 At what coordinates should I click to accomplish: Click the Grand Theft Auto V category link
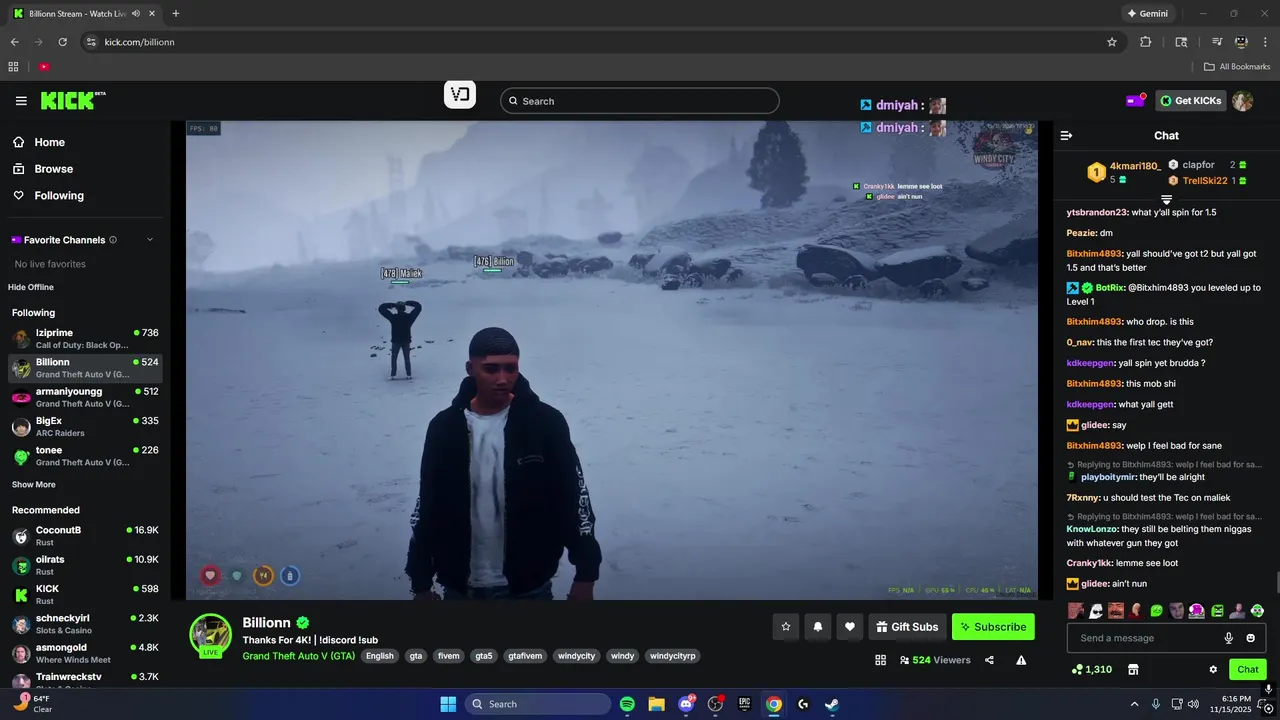[299, 656]
